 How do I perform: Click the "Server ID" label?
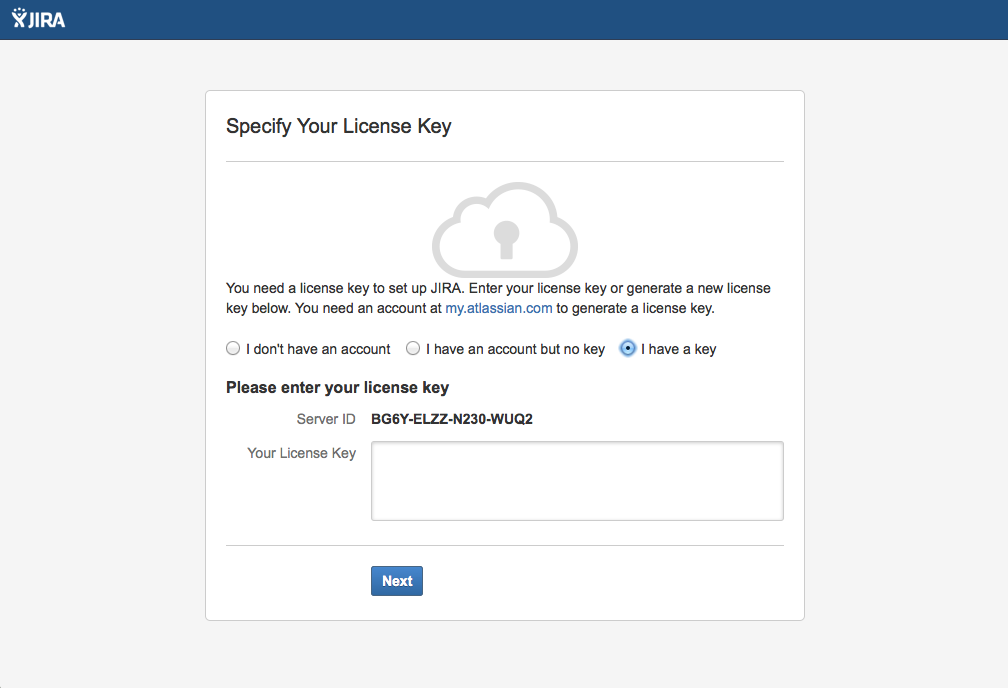click(326, 419)
